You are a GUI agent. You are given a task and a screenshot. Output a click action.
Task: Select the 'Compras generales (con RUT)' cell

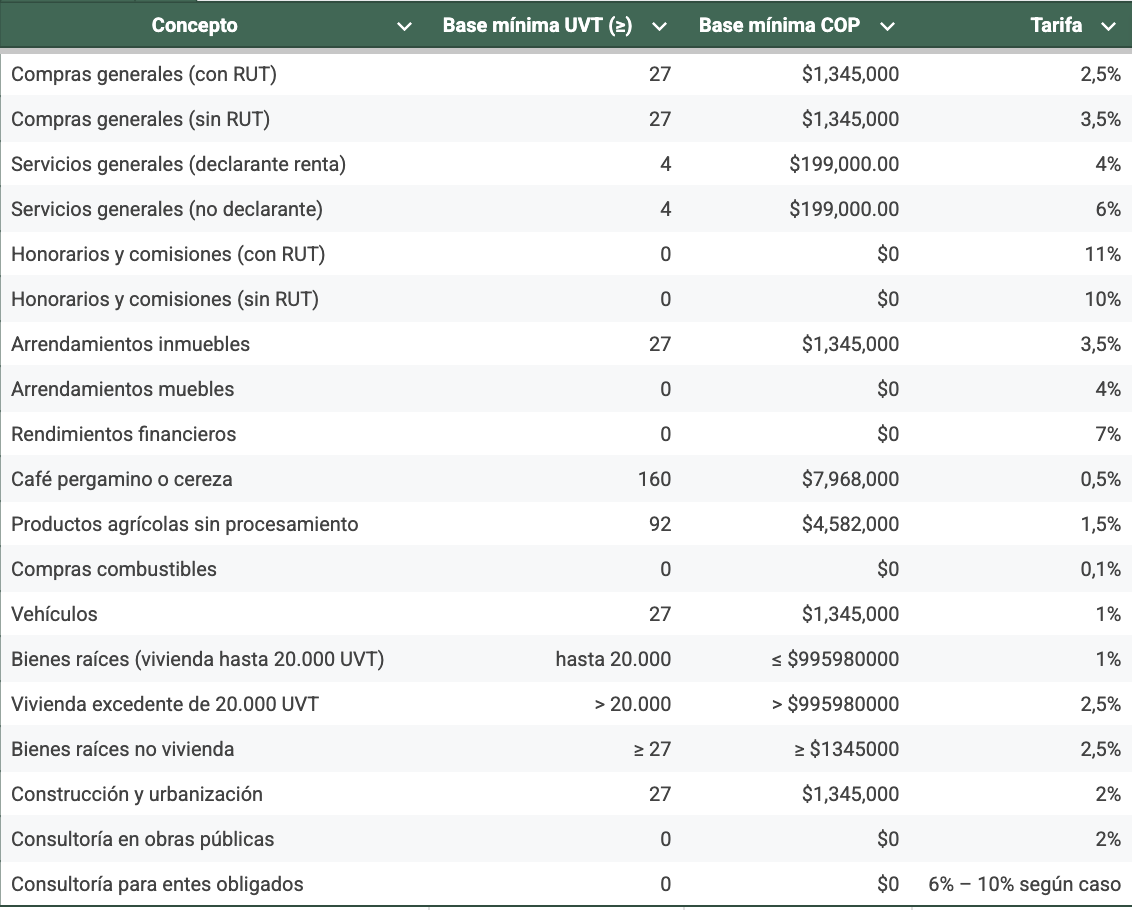tap(144, 74)
